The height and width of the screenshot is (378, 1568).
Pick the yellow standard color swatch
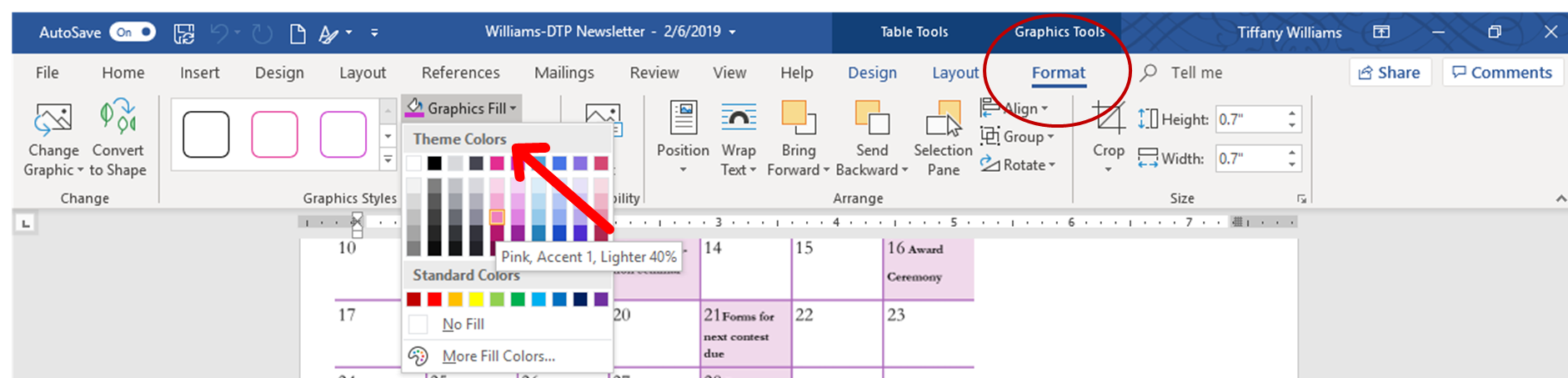pos(476,300)
